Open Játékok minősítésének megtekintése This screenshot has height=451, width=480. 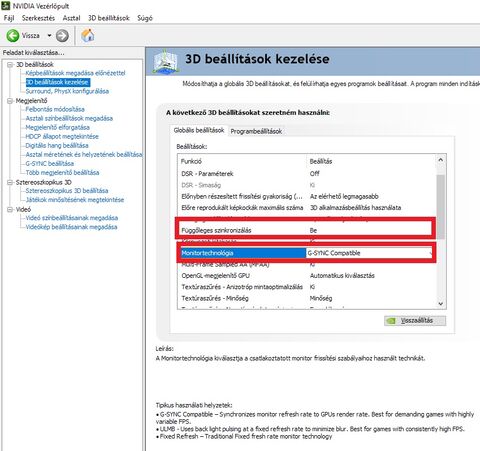[75, 200]
